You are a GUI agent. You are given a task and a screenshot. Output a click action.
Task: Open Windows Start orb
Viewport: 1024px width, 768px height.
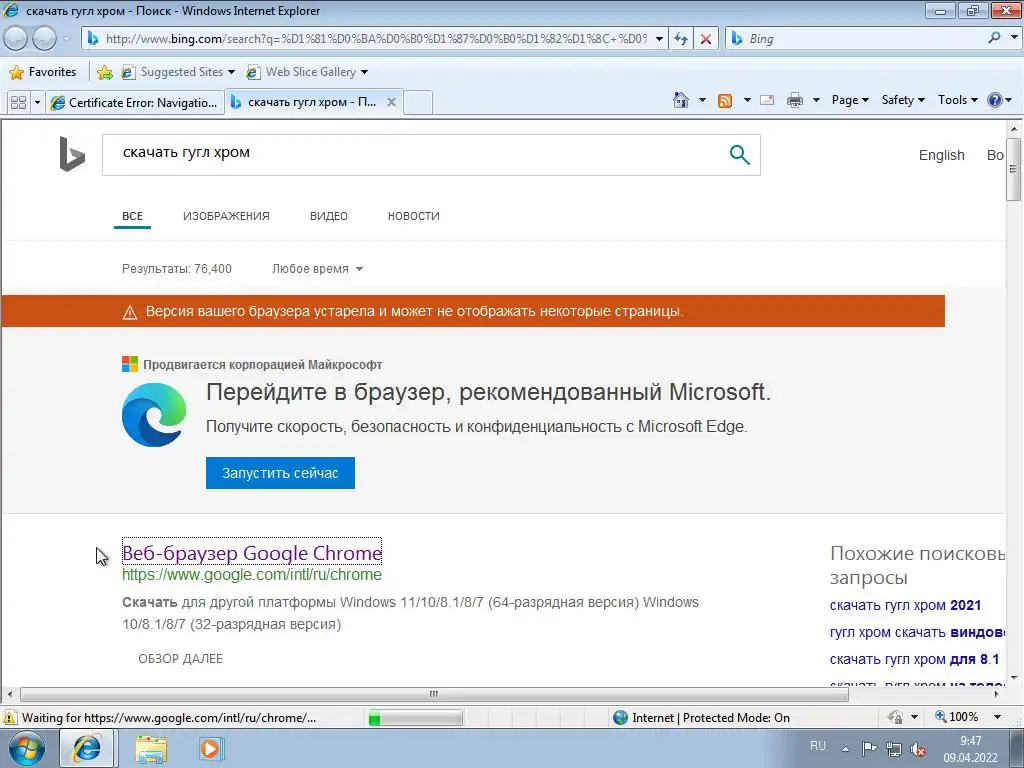(x=25, y=748)
